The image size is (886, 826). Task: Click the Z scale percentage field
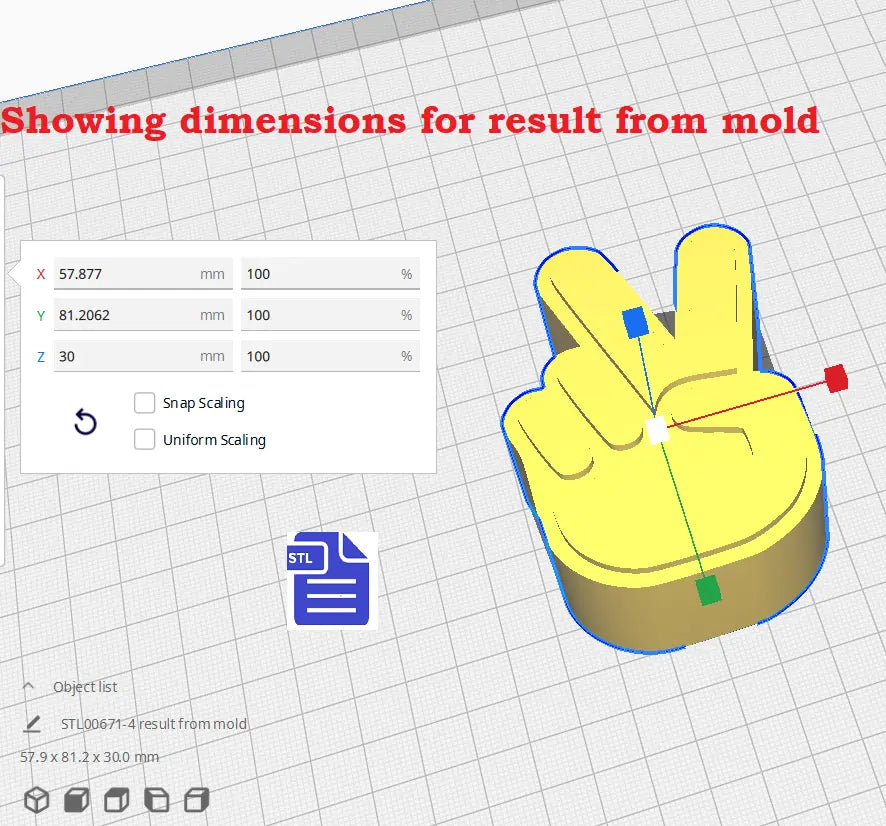click(x=320, y=356)
